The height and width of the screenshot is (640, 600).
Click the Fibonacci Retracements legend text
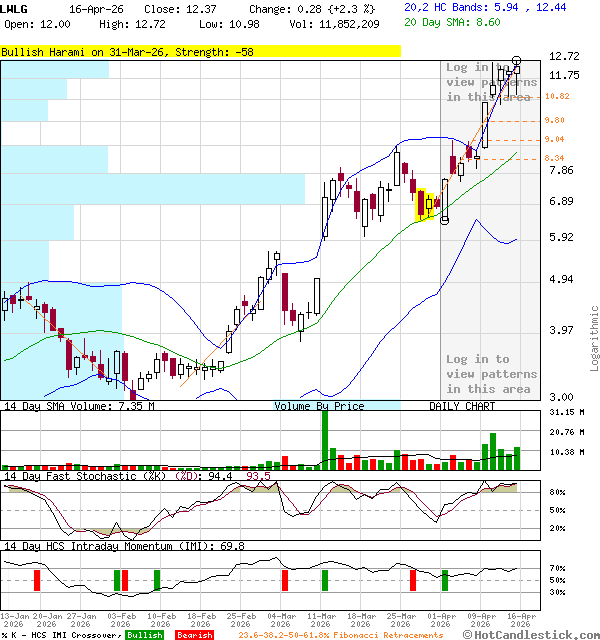[340, 635]
